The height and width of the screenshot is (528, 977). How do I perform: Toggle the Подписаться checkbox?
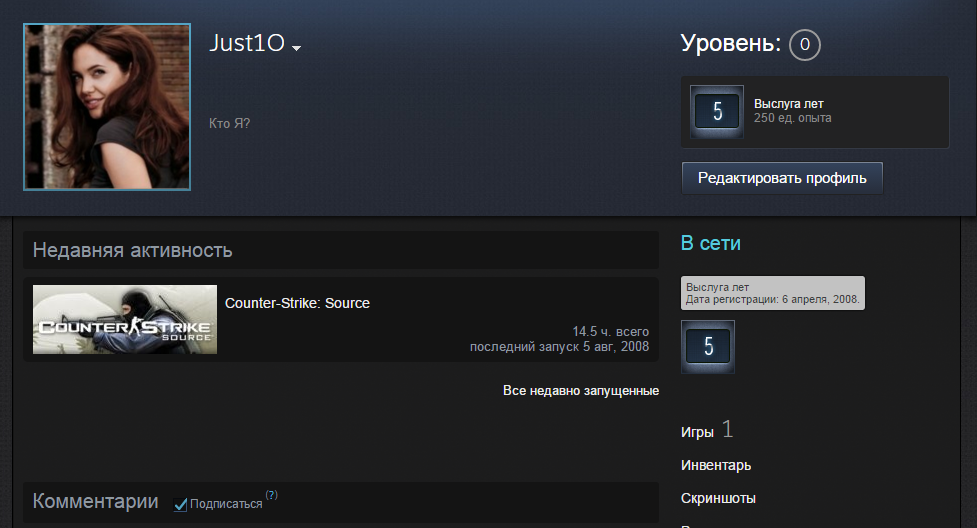[x=180, y=504]
